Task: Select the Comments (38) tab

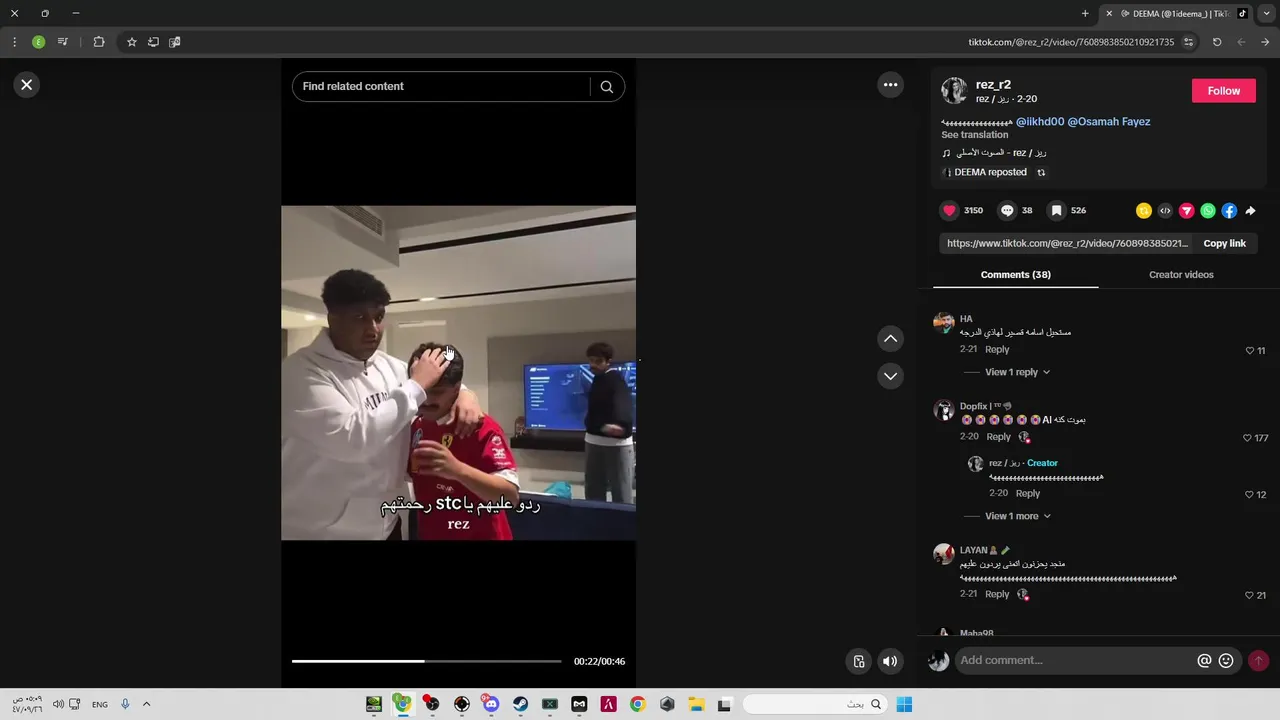Action: point(1015,275)
